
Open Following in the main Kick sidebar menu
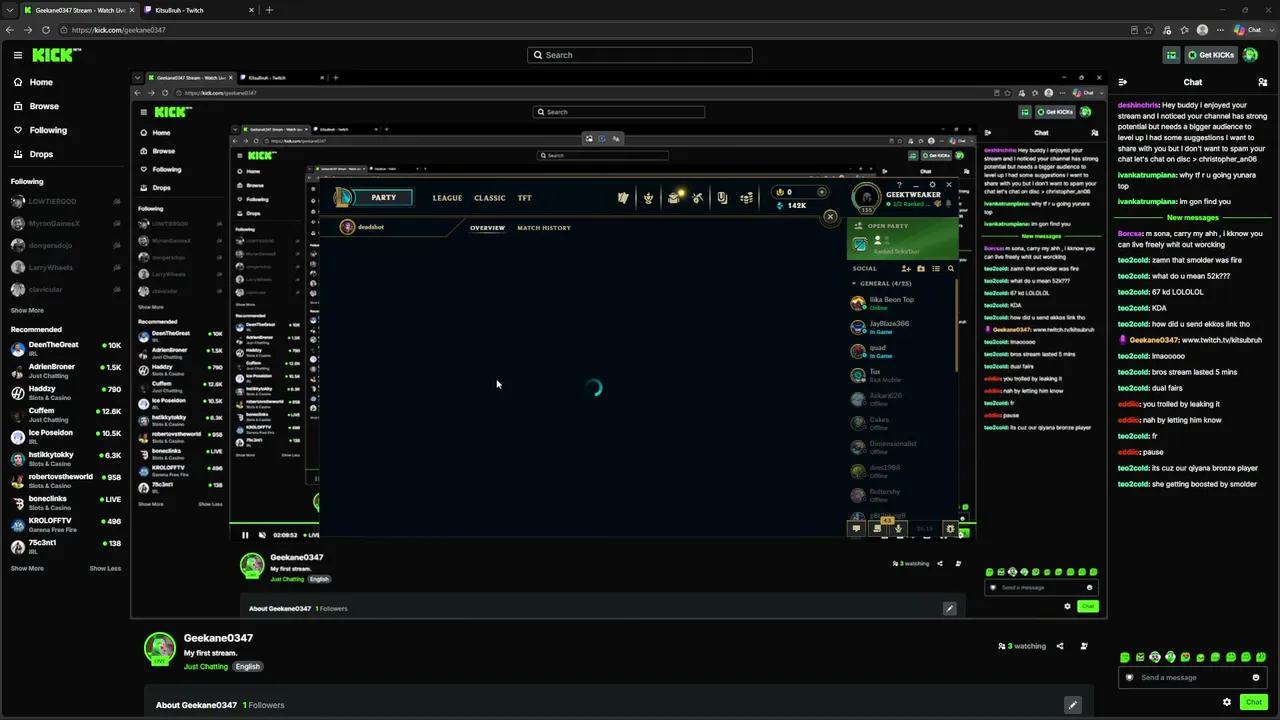point(48,130)
